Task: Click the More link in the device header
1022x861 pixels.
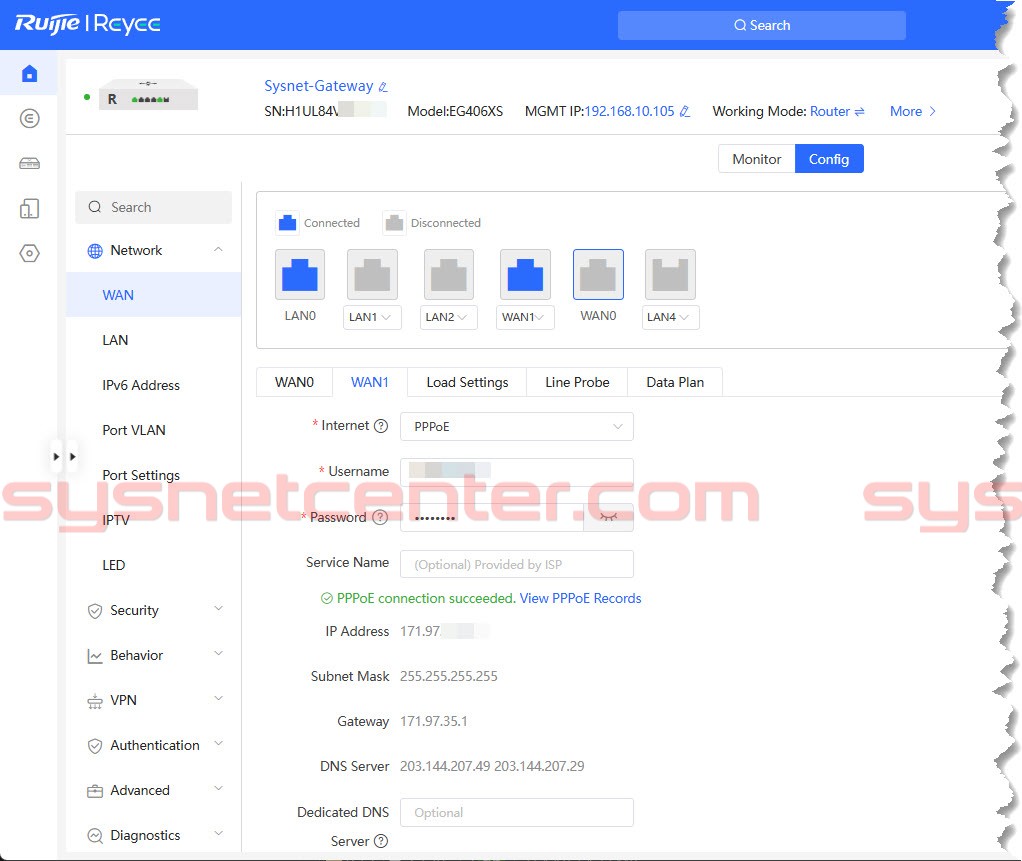Action: click(x=906, y=111)
